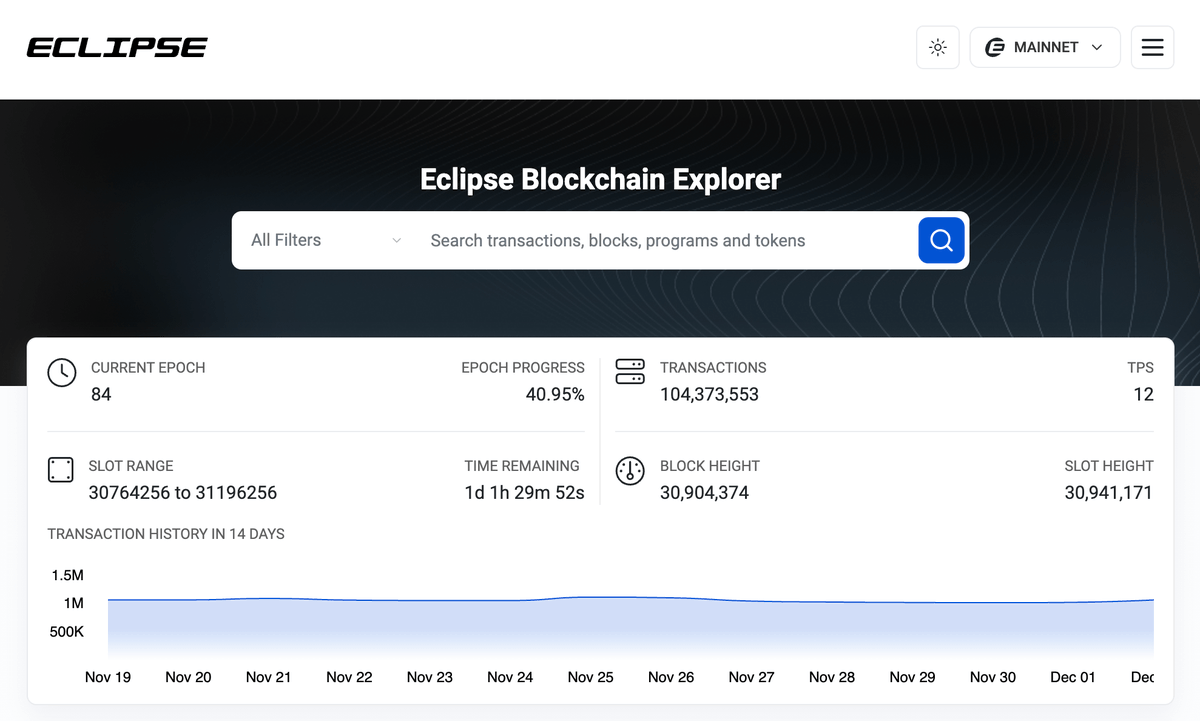
Task: Open the MAINNET network dropdown
Action: pyautogui.click(x=1045, y=47)
